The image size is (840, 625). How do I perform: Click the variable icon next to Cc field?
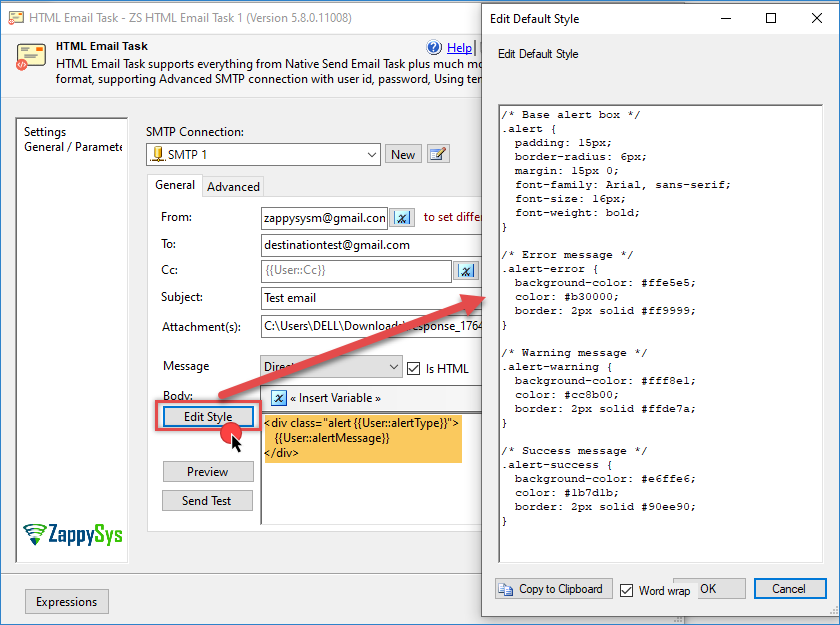point(466,271)
